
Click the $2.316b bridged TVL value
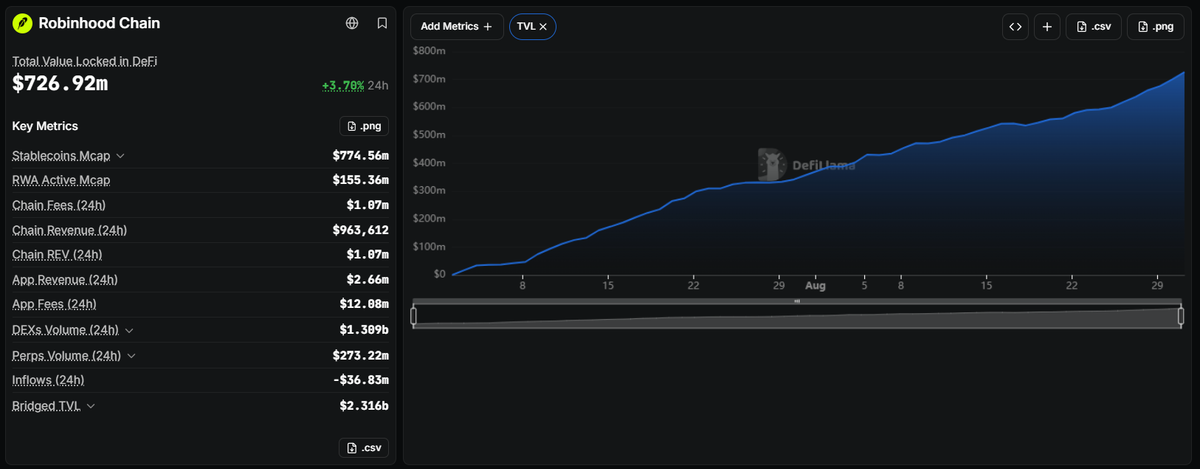pyautogui.click(x=364, y=406)
